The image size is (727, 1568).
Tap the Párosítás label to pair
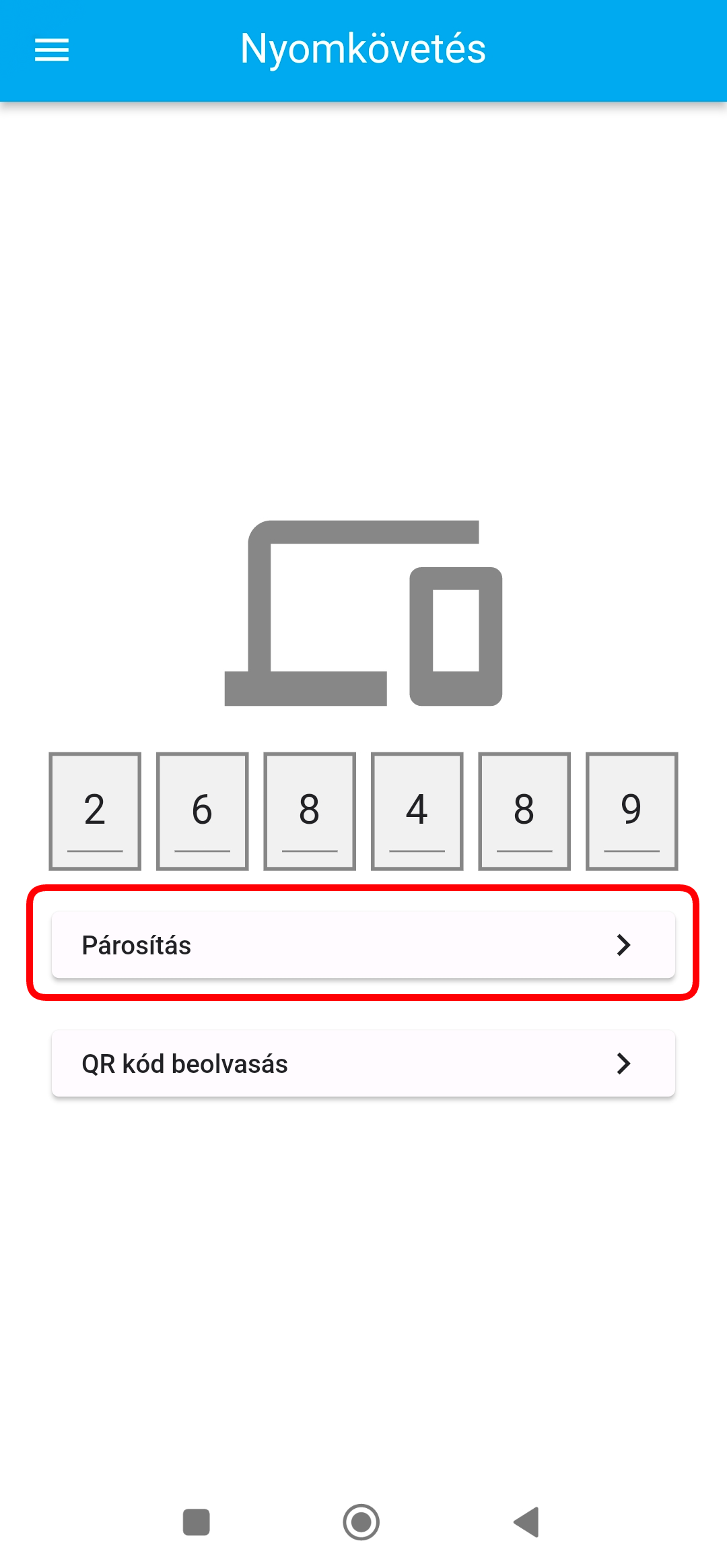tap(137, 945)
